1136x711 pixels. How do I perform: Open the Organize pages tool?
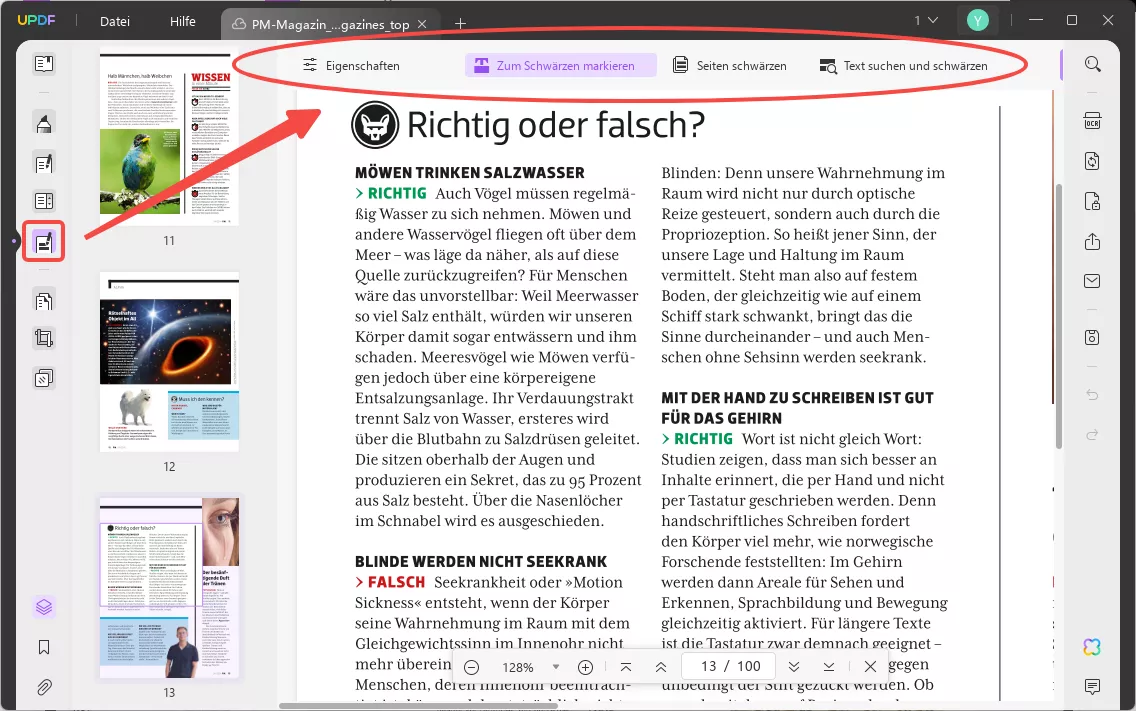[43, 300]
